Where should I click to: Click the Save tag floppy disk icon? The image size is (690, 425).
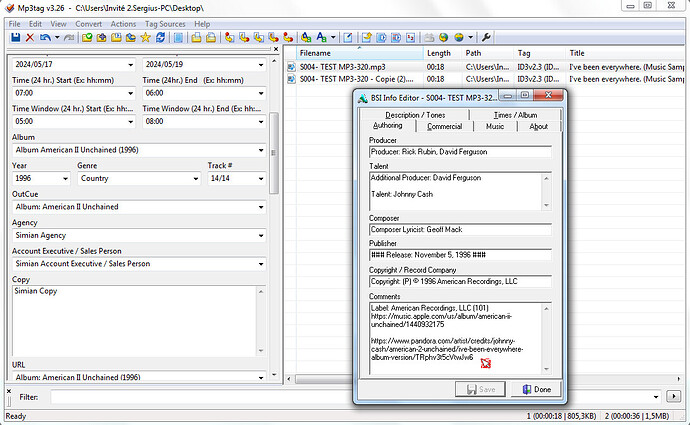pyautogui.click(x=15, y=38)
